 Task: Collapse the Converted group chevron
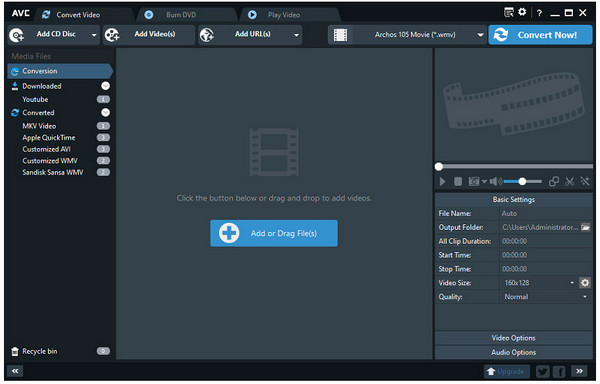point(105,112)
